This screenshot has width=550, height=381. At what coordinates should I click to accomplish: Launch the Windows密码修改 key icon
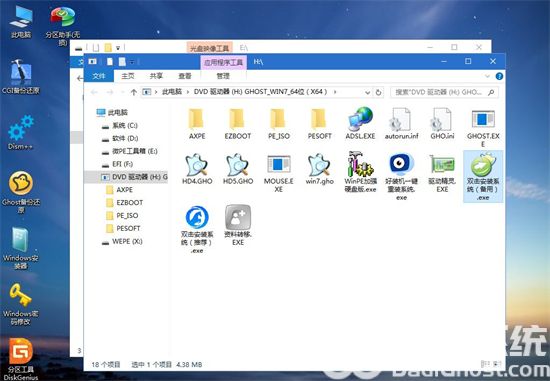pos(20,304)
